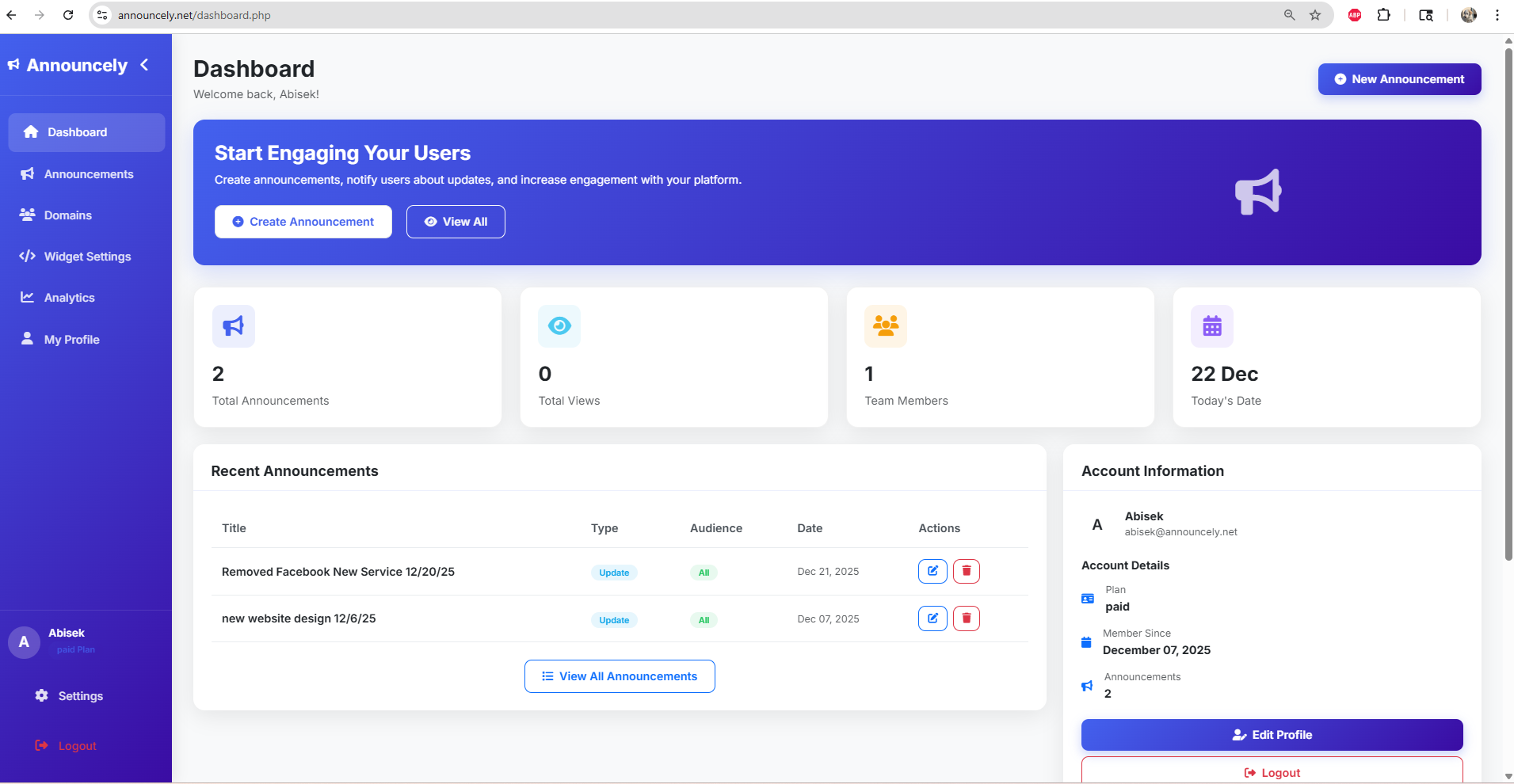
Task: Reload the page with the browser refresh icon
Action: click(x=68, y=15)
